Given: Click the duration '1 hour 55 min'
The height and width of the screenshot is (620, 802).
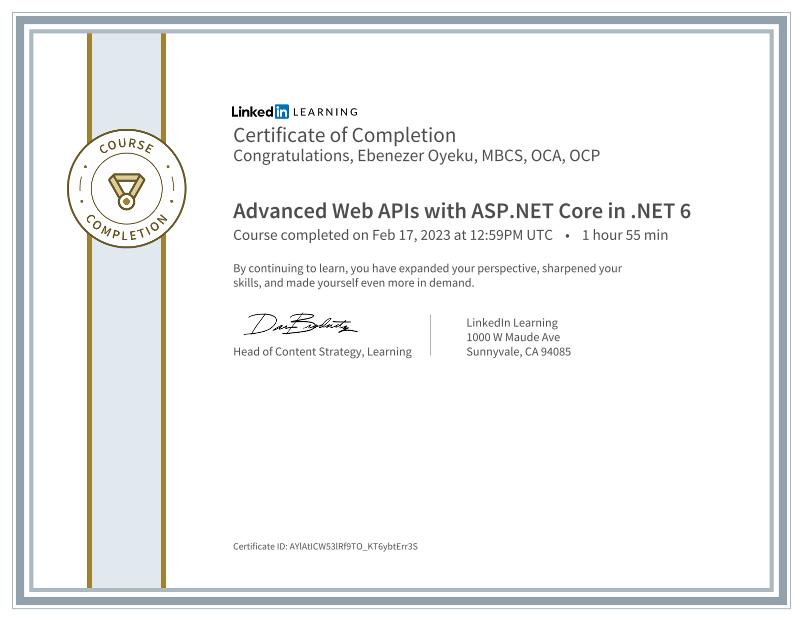Looking at the screenshot, I should 625,235.
